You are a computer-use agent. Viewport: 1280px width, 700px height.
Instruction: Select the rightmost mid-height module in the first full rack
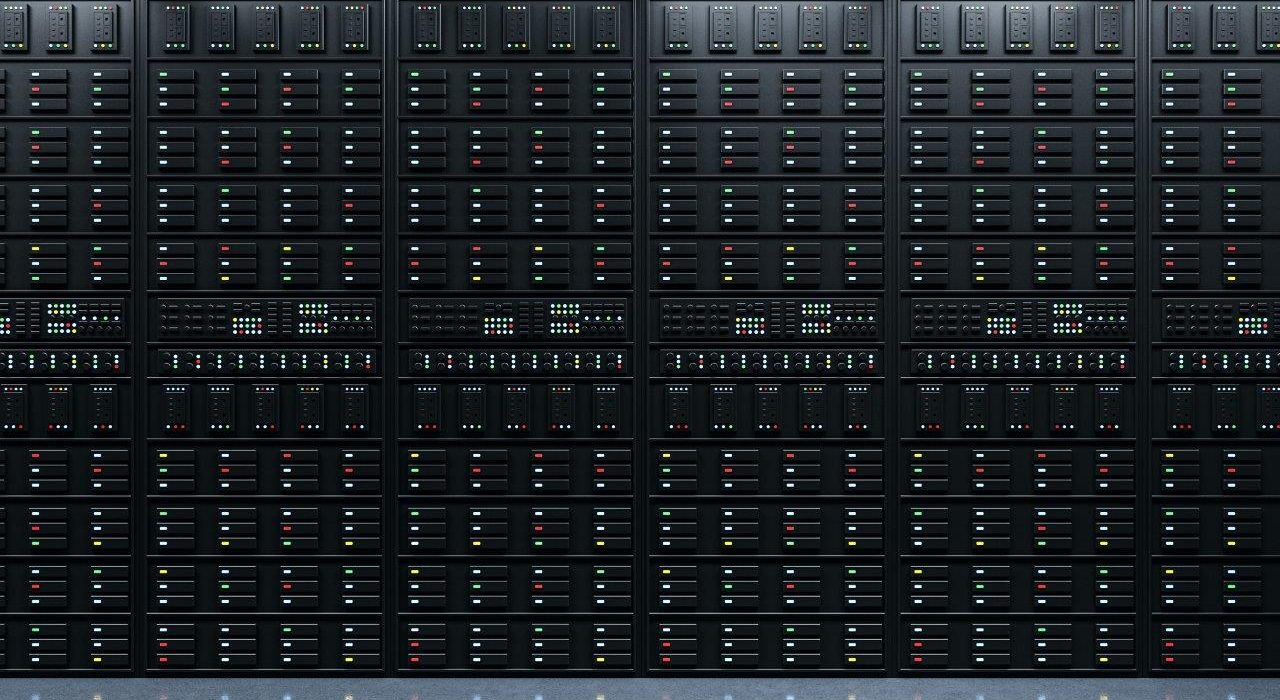354,408
